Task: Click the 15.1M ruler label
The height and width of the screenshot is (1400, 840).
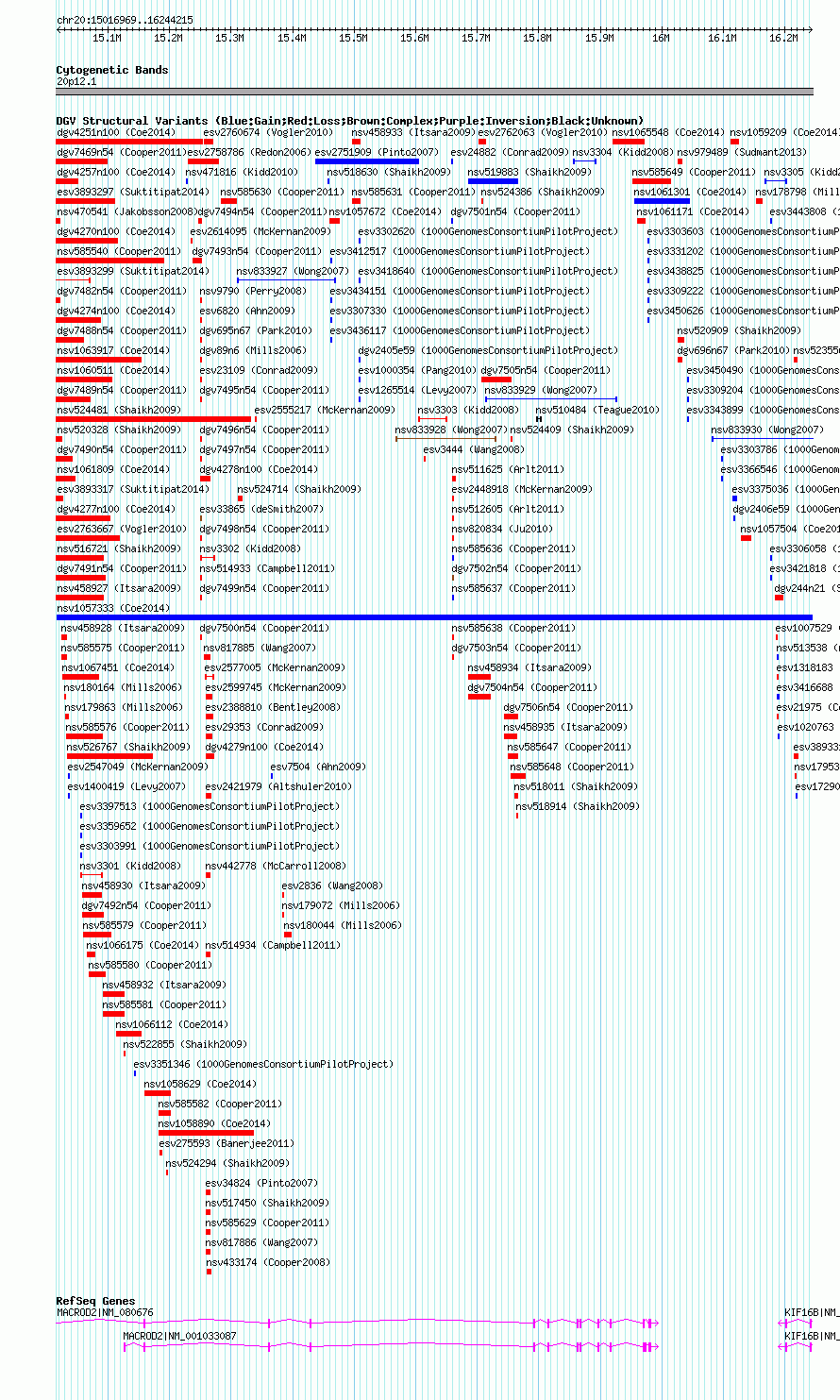Action: 107,38
